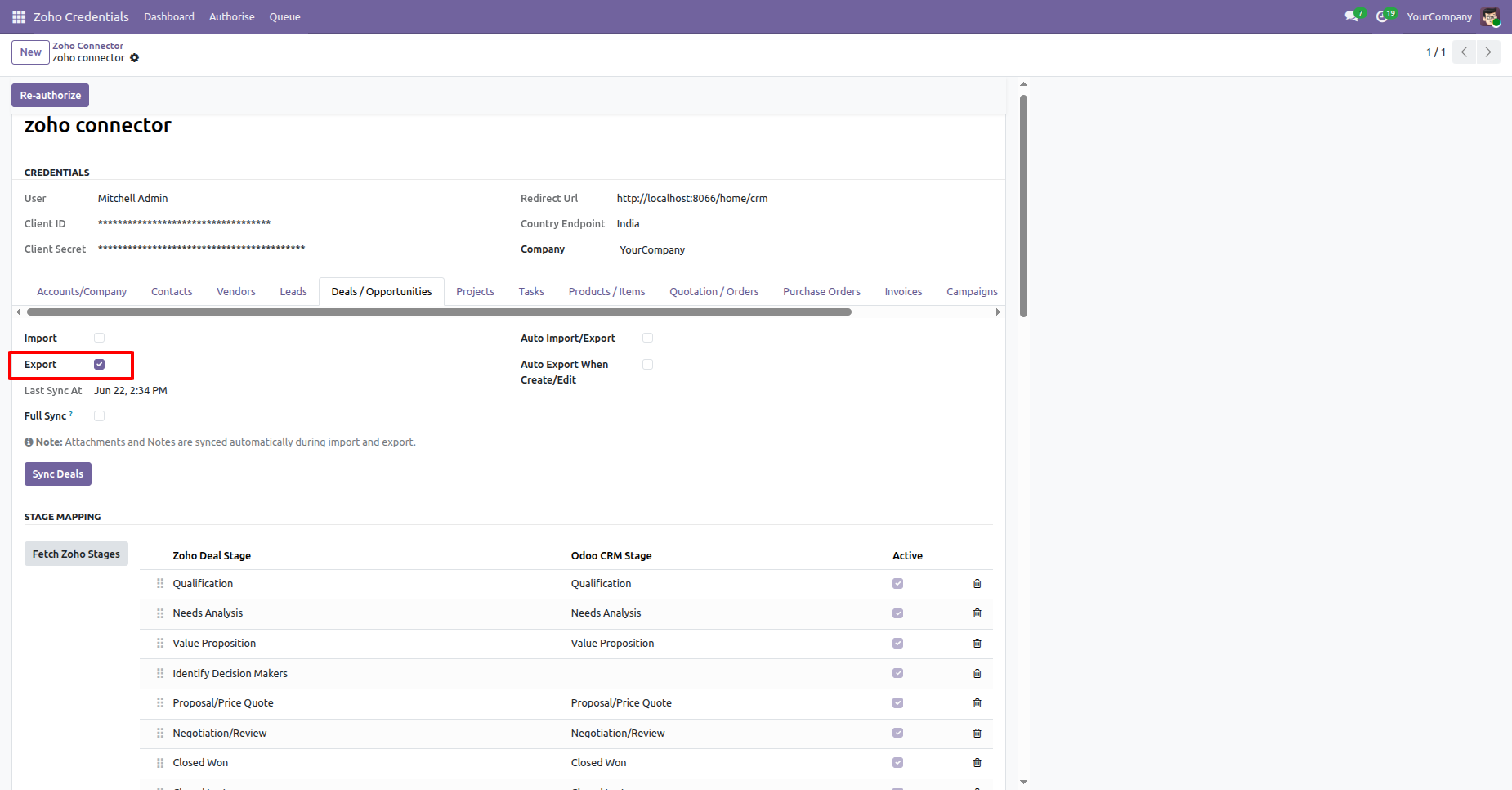The image size is (1512, 790).
Task: Click the New record button
Action: click(x=30, y=52)
